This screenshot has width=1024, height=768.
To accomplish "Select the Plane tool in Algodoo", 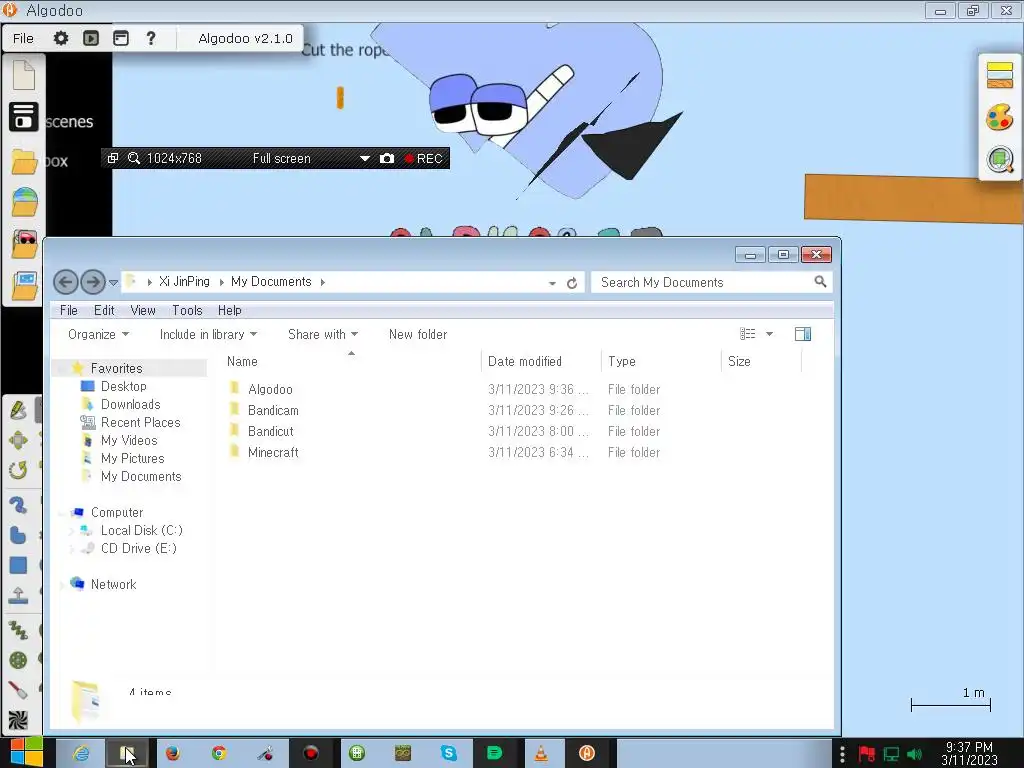I will pyautogui.click(x=18, y=595).
